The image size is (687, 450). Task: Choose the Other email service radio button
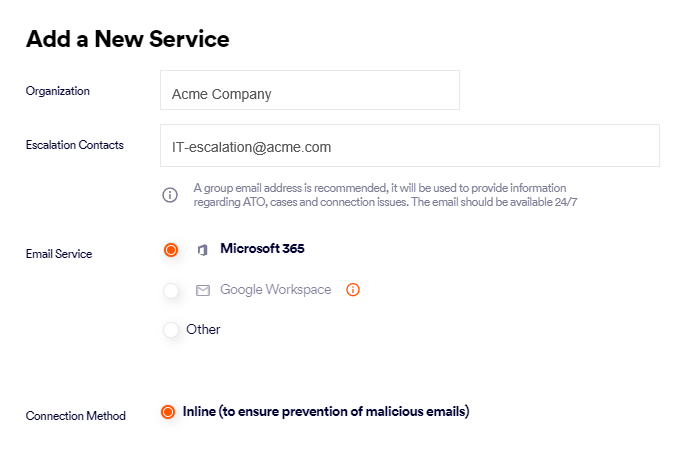point(171,330)
